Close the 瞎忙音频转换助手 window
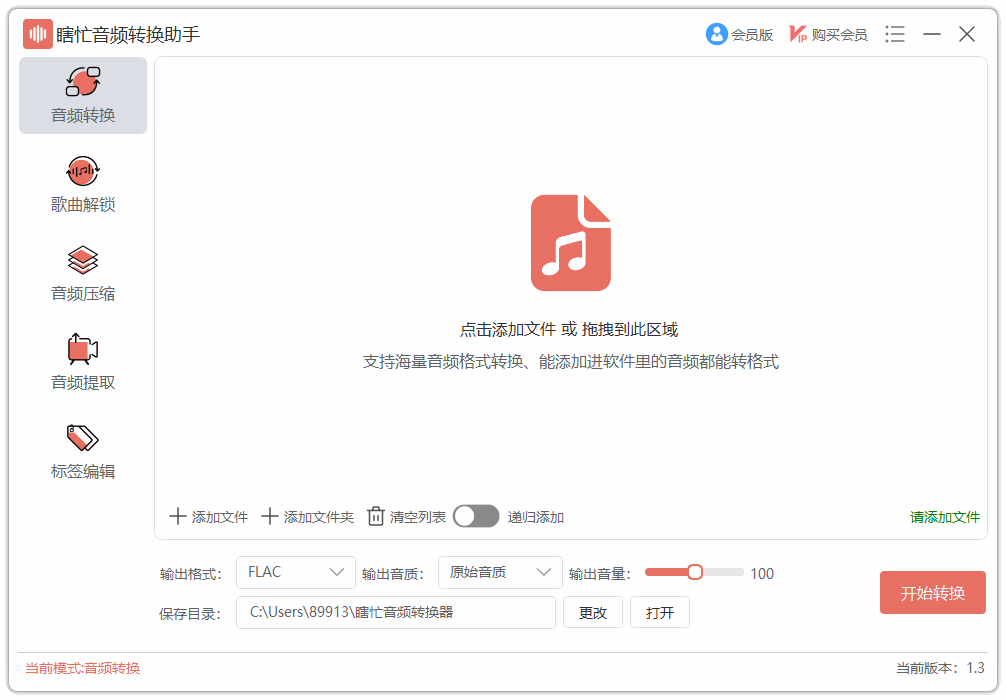 pyautogui.click(x=967, y=34)
